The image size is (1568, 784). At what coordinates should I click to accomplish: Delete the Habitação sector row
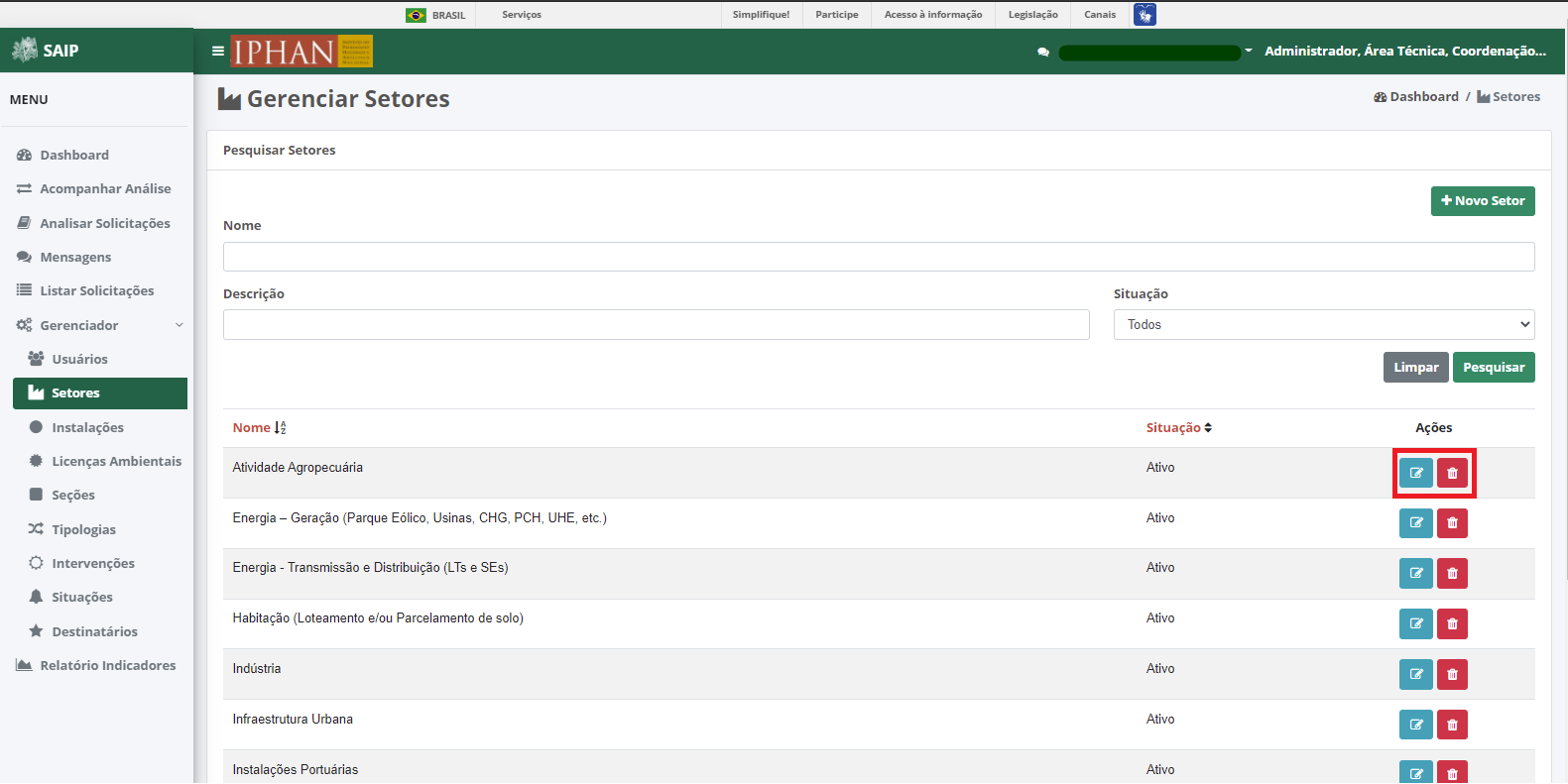coord(1452,623)
